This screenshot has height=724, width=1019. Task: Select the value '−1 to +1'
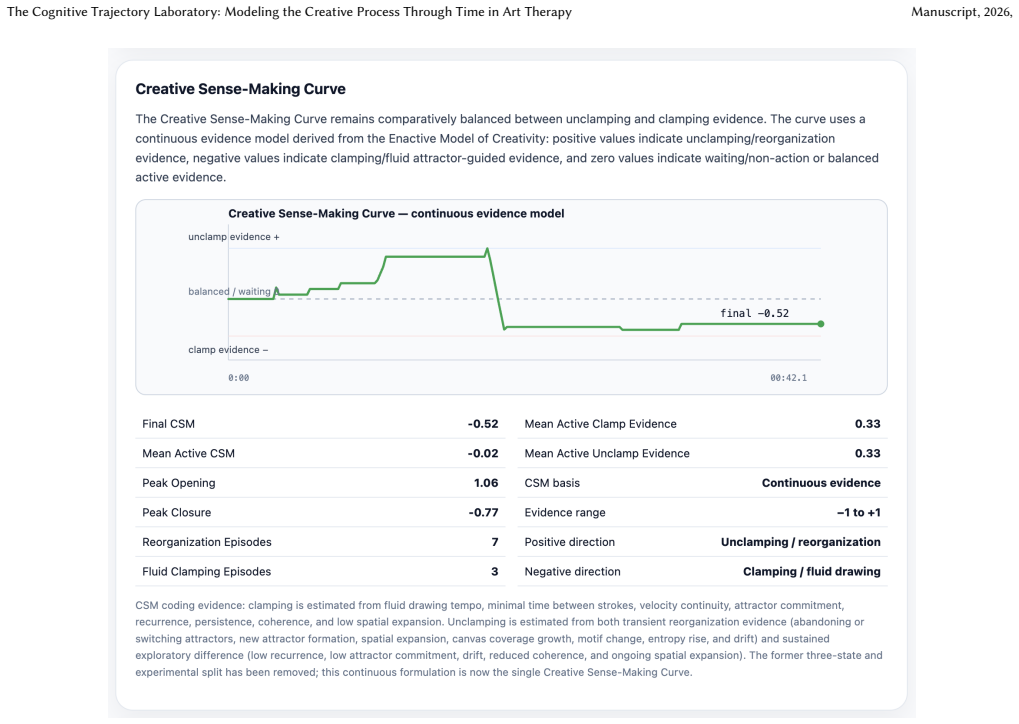pos(858,512)
